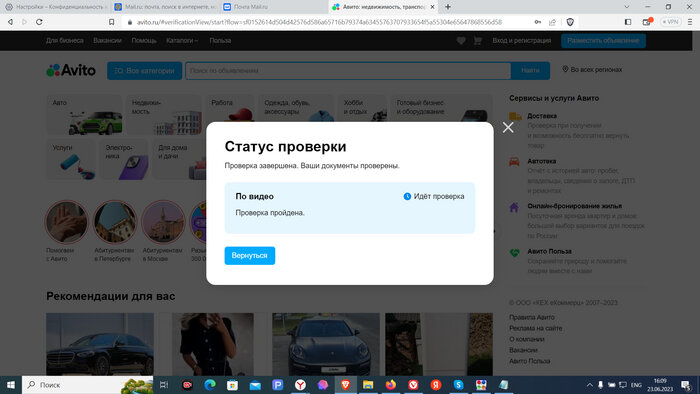Open Microsoft Edge from the taskbar

click(x=210, y=385)
